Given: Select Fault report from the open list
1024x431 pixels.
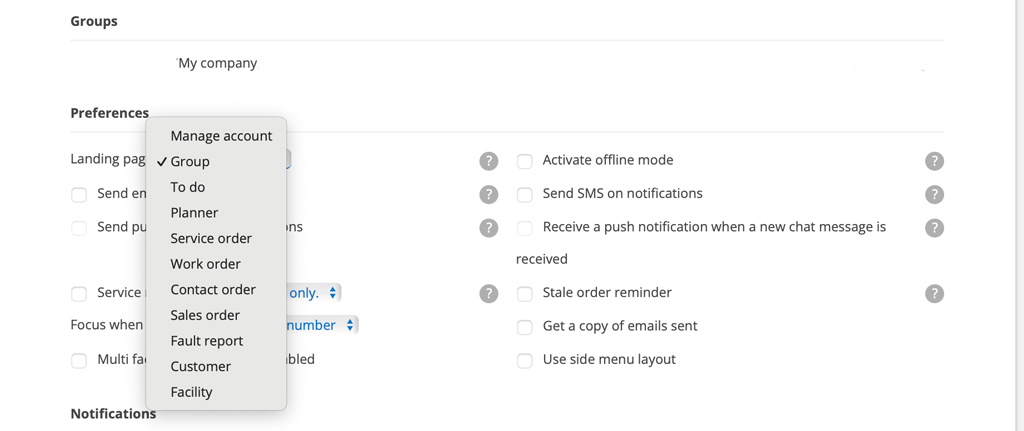Looking at the screenshot, I should pos(206,341).
